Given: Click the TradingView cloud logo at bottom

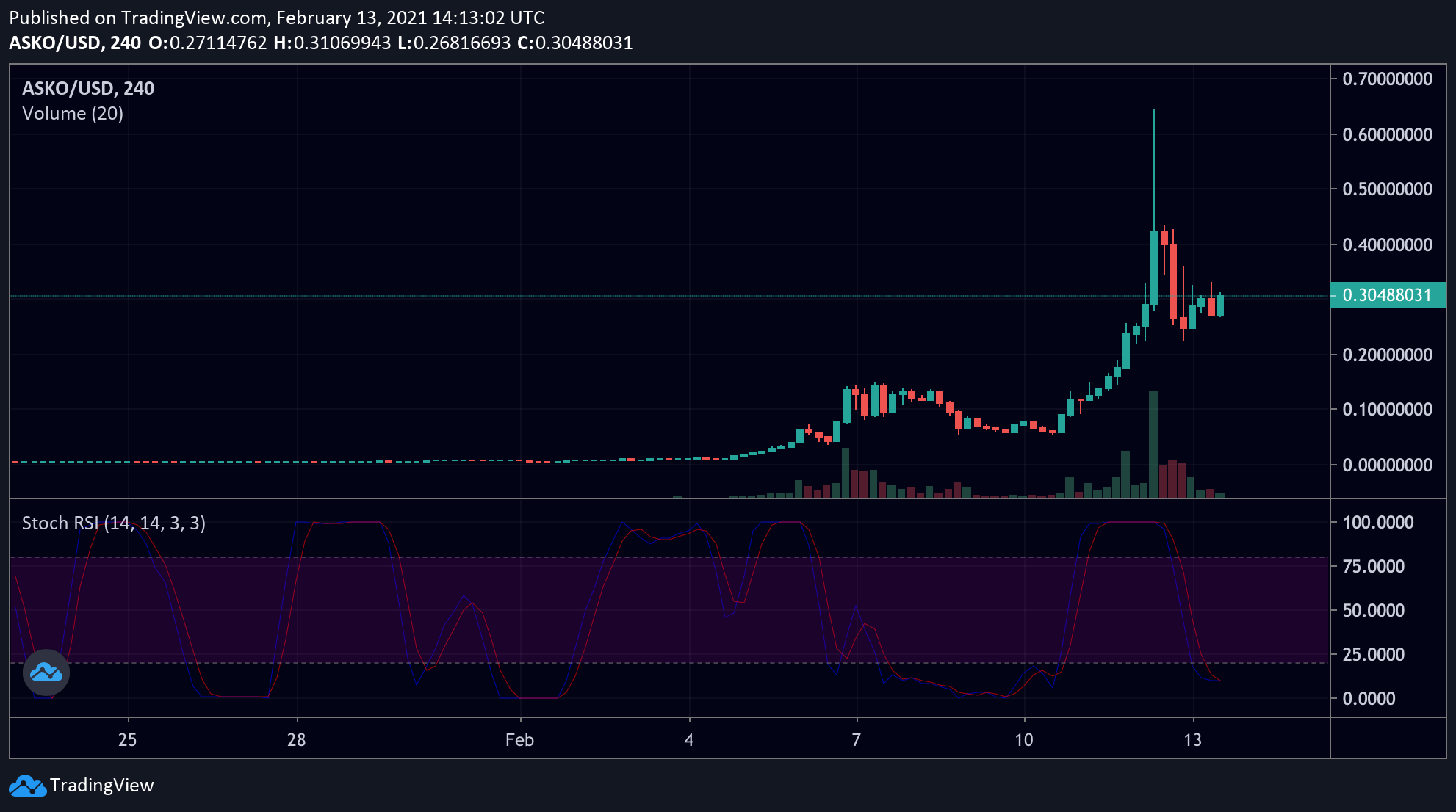Looking at the screenshot, I should (27, 786).
